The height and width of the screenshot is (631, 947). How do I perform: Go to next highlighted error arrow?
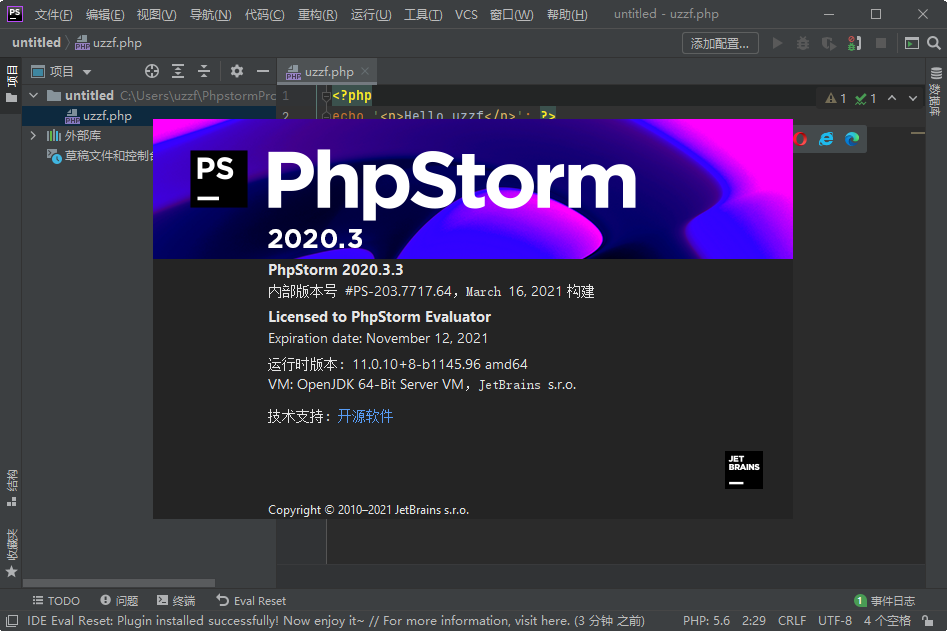(x=913, y=98)
